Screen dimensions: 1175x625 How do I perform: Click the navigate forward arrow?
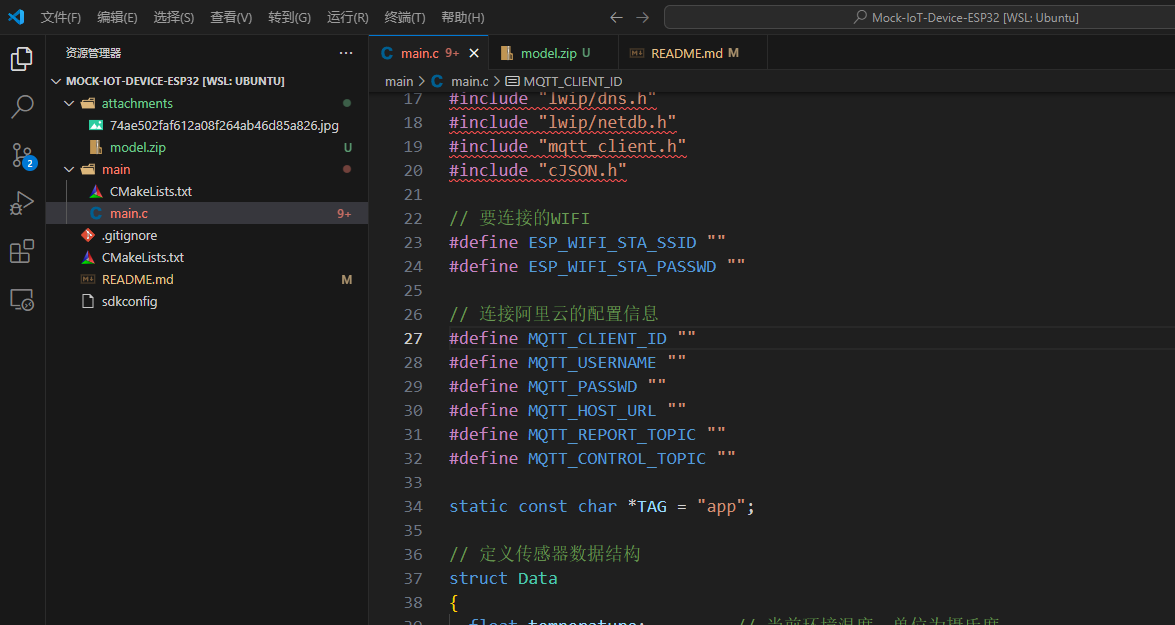[642, 17]
